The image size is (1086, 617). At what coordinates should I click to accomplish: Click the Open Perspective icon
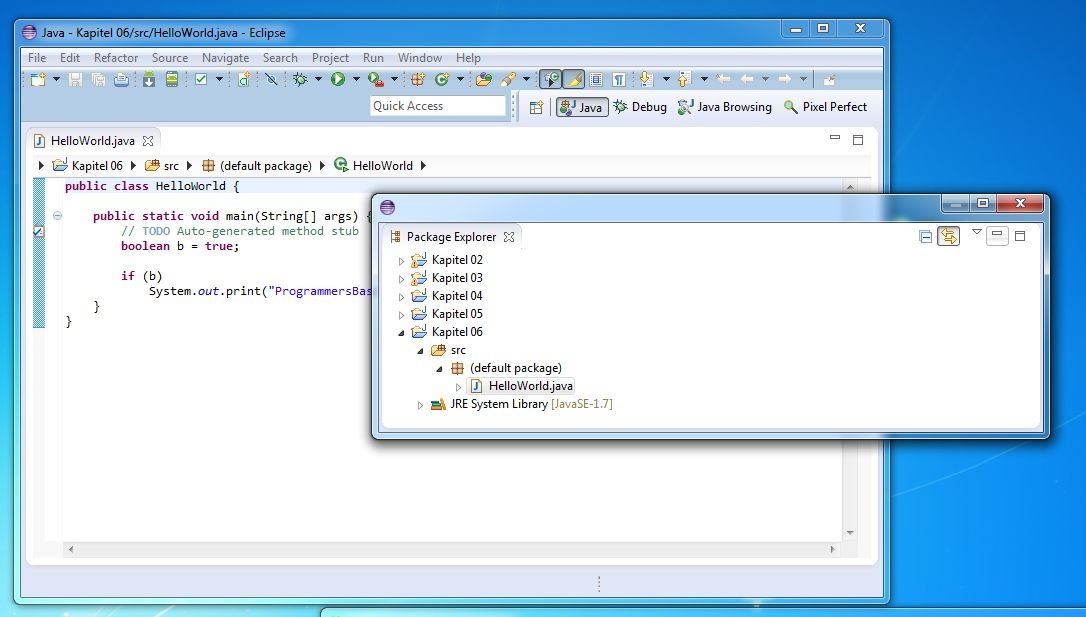click(536, 107)
